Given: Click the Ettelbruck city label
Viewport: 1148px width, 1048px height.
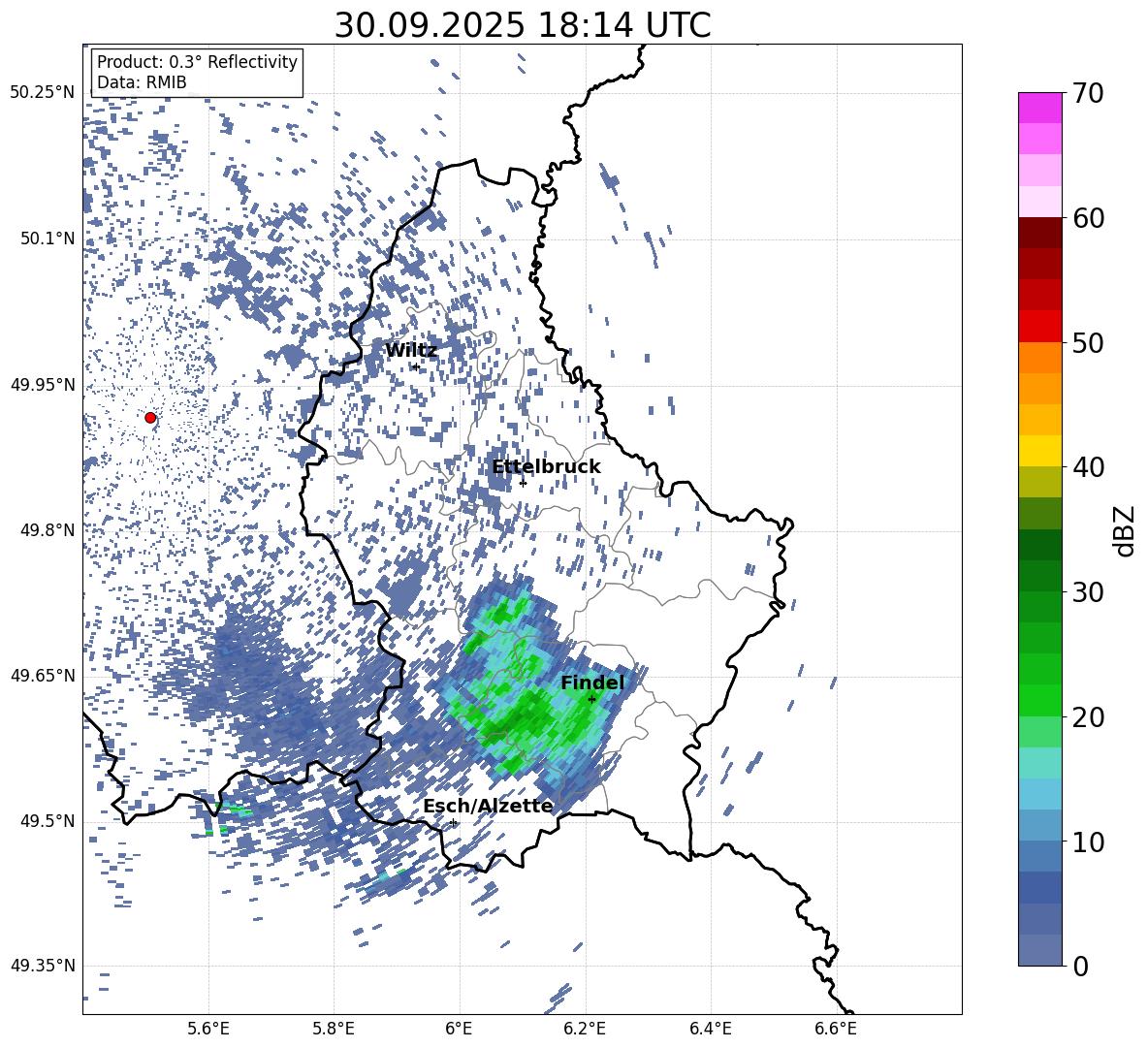Looking at the screenshot, I should [x=546, y=467].
